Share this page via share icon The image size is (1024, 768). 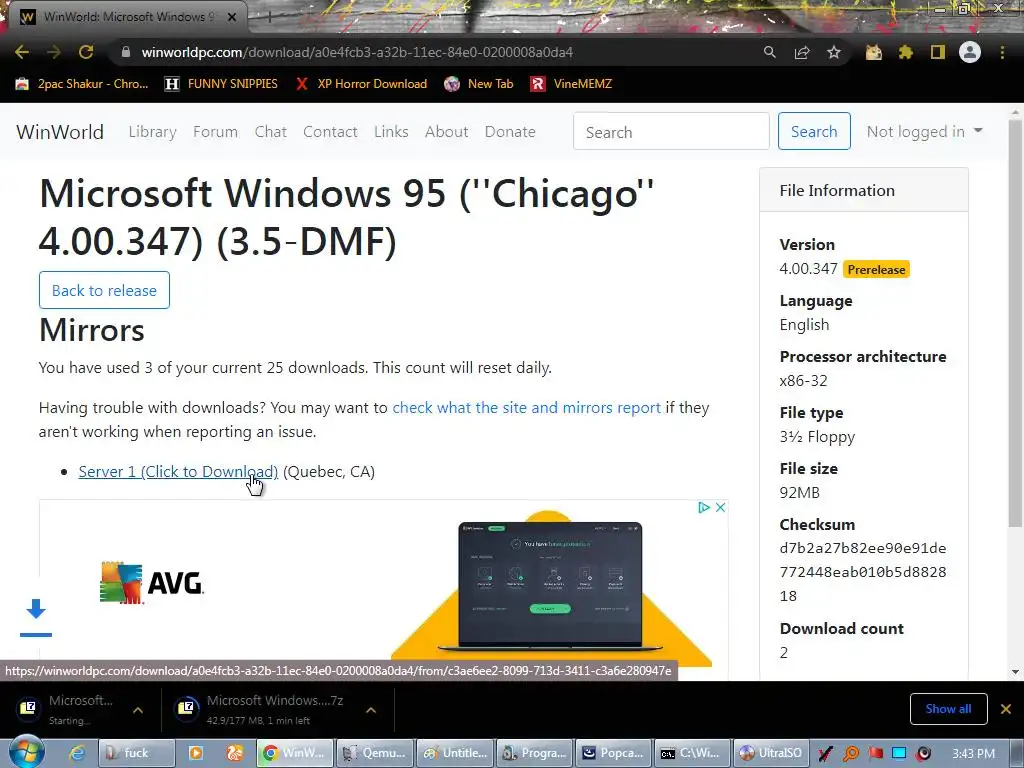click(x=802, y=52)
